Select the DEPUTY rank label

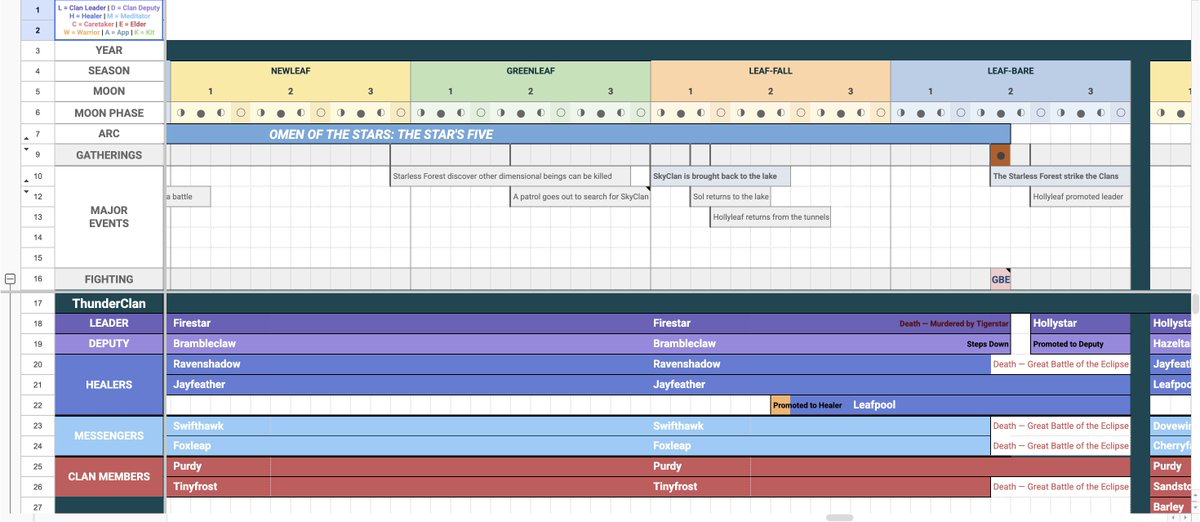(x=109, y=343)
